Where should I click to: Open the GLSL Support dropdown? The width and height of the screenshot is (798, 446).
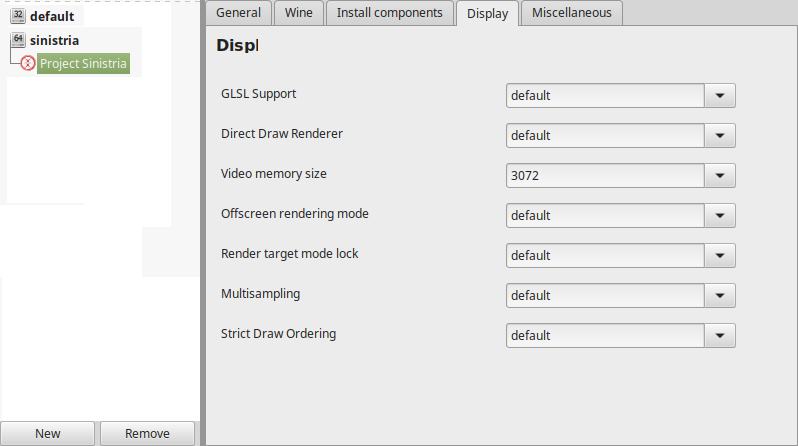(620, 96)
